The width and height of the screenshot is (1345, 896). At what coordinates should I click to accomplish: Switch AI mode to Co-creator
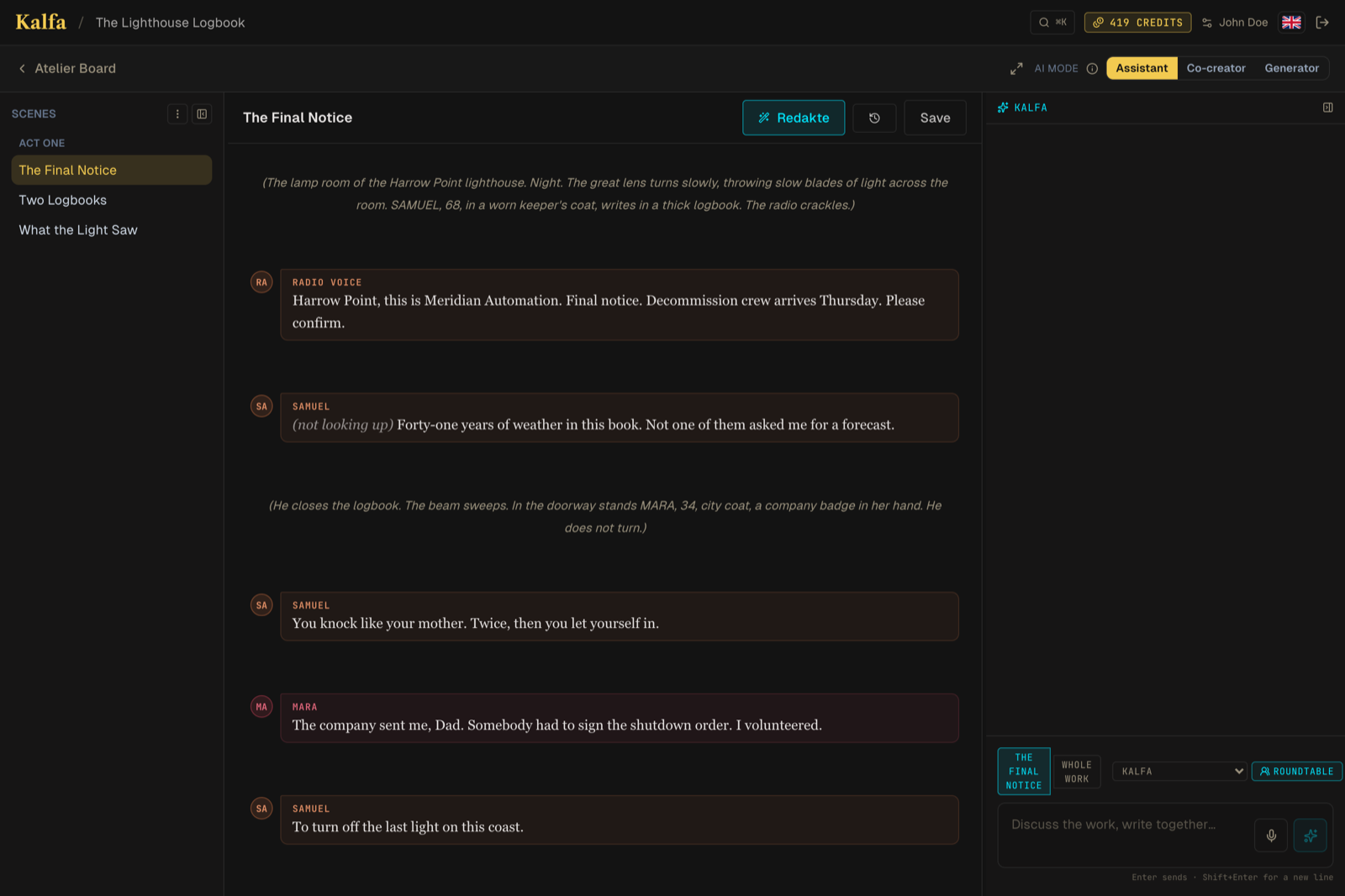(1216, 69)
